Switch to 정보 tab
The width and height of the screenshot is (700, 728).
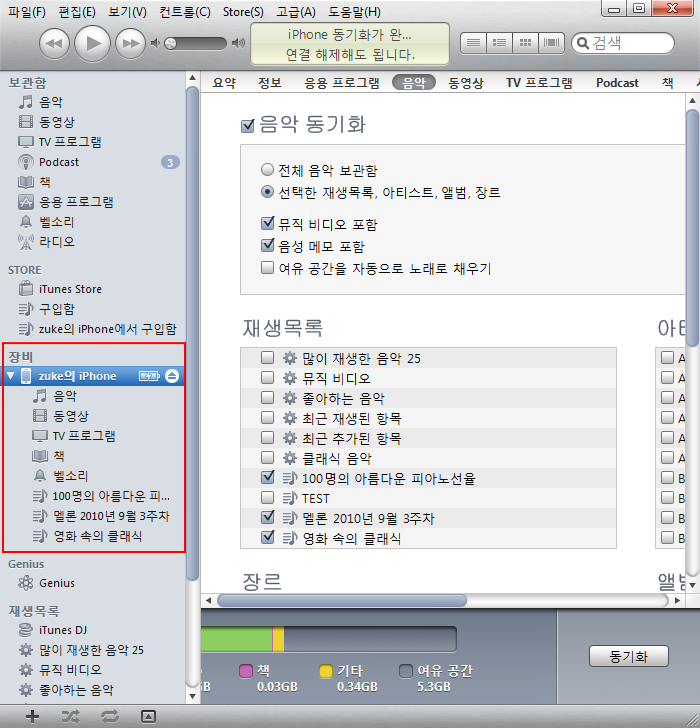pyautogui.click(x=270, y=83)
